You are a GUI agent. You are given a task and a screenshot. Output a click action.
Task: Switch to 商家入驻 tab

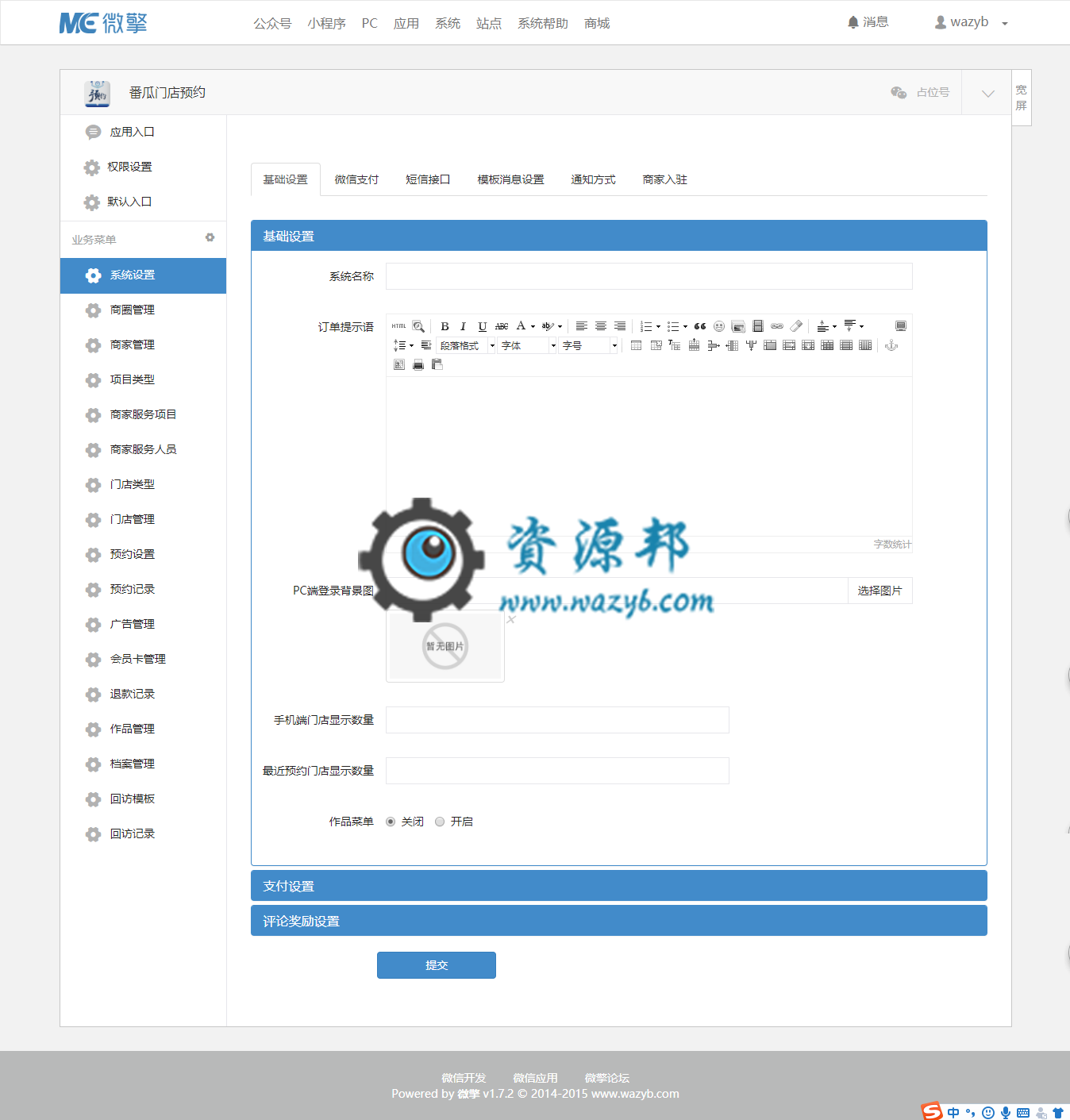[x=664, y=179]
